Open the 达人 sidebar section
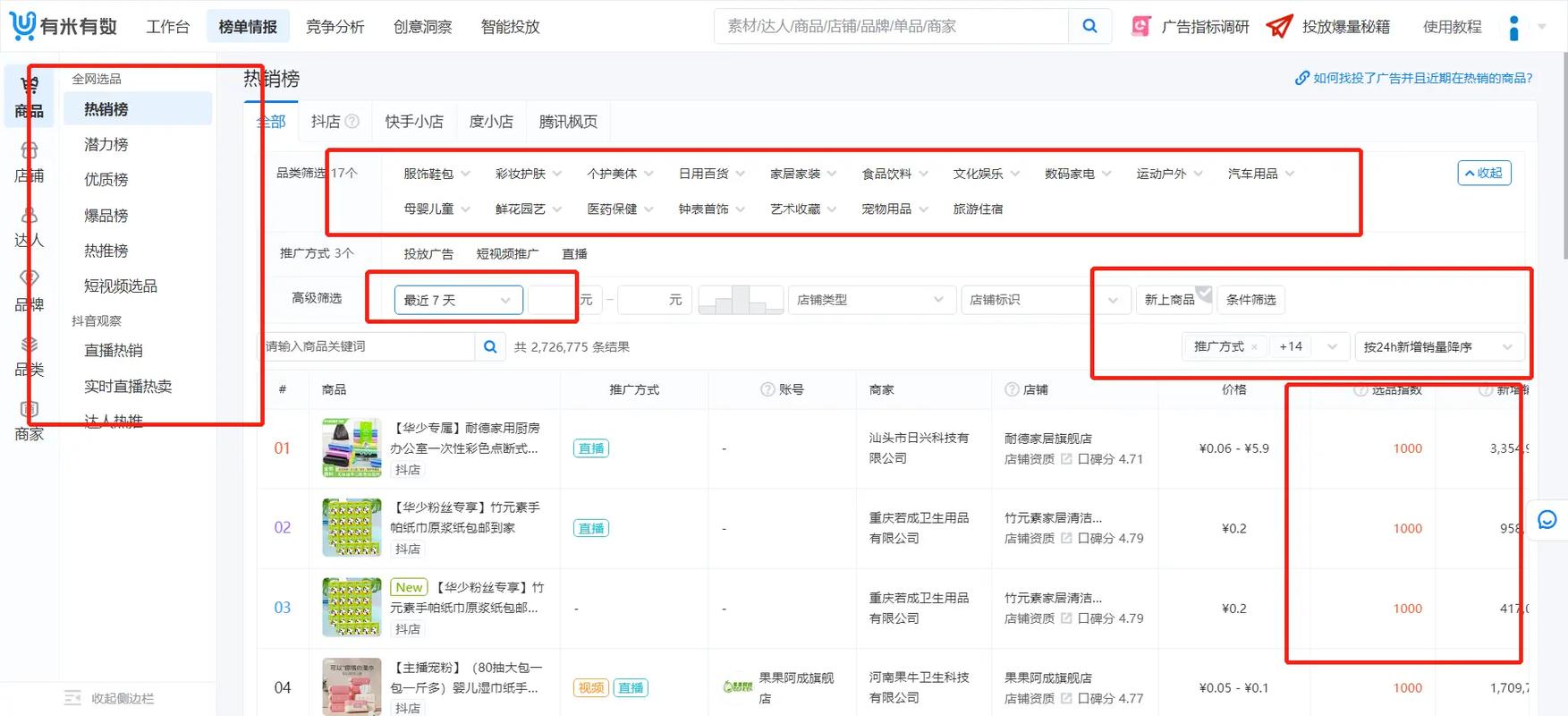 (30, 227)
